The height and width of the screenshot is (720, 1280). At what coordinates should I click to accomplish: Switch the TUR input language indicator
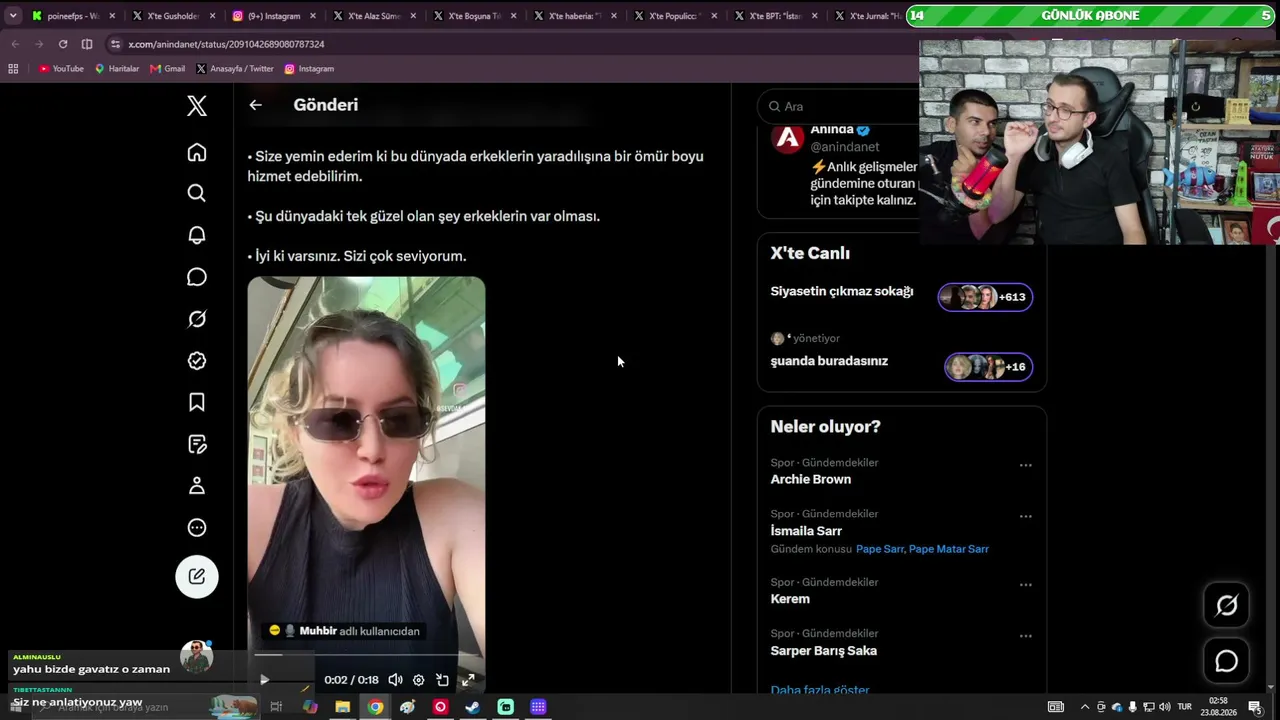pyautogui.click(x=1184, y=707)
